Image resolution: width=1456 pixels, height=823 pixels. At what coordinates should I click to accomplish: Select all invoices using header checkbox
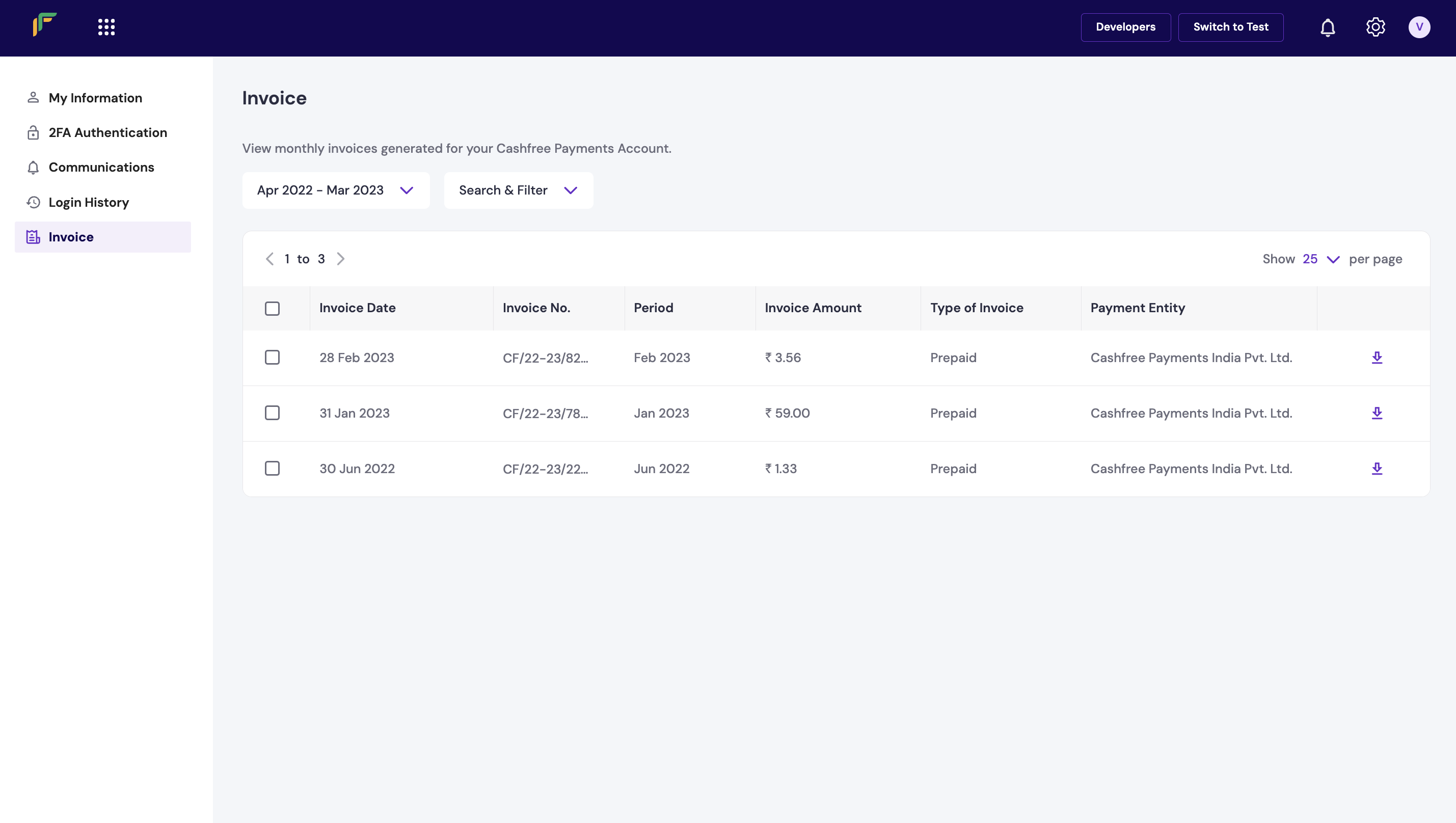click(x=272, y=309)
